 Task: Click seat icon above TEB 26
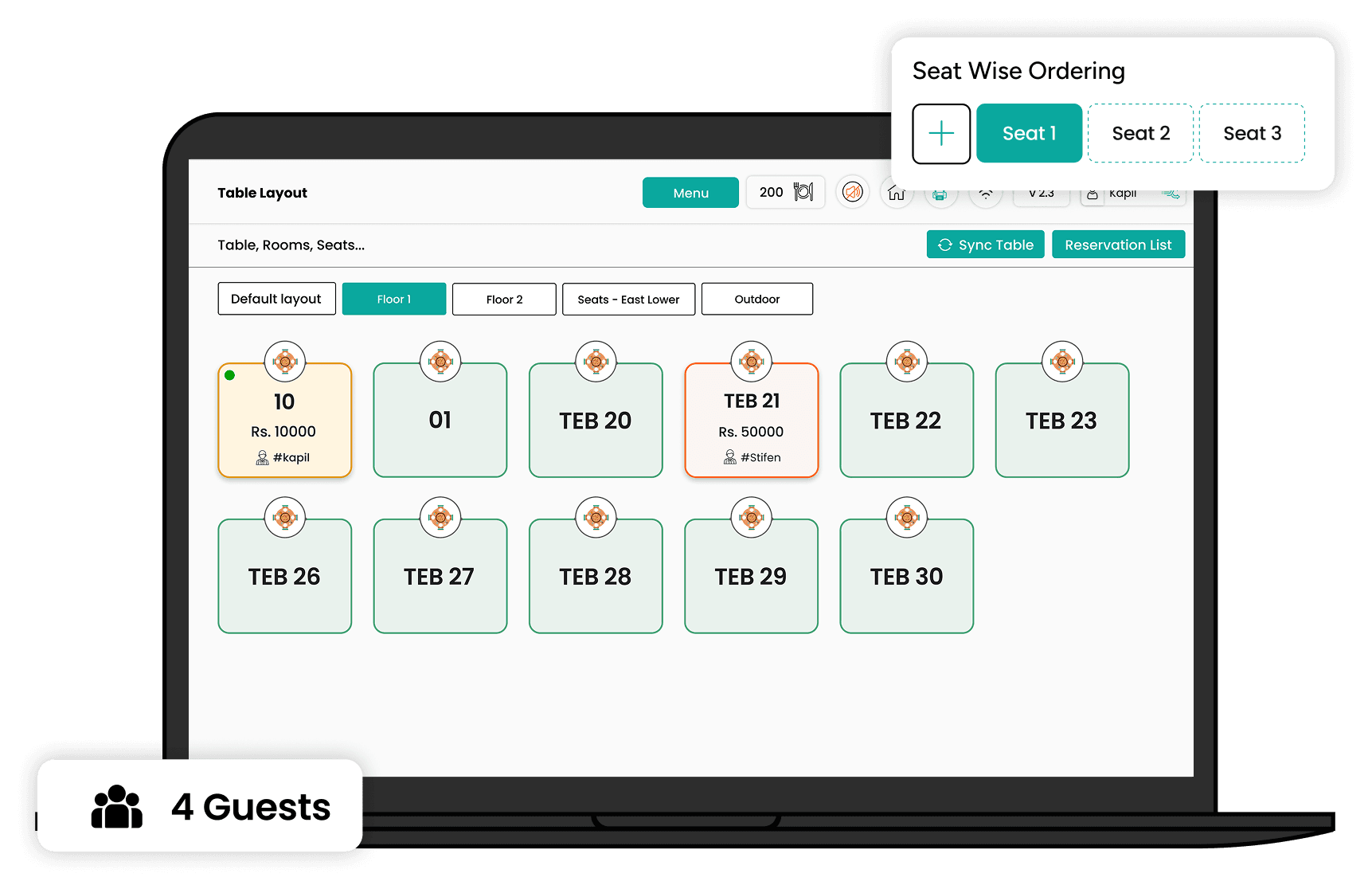click(x=285, y=518)
